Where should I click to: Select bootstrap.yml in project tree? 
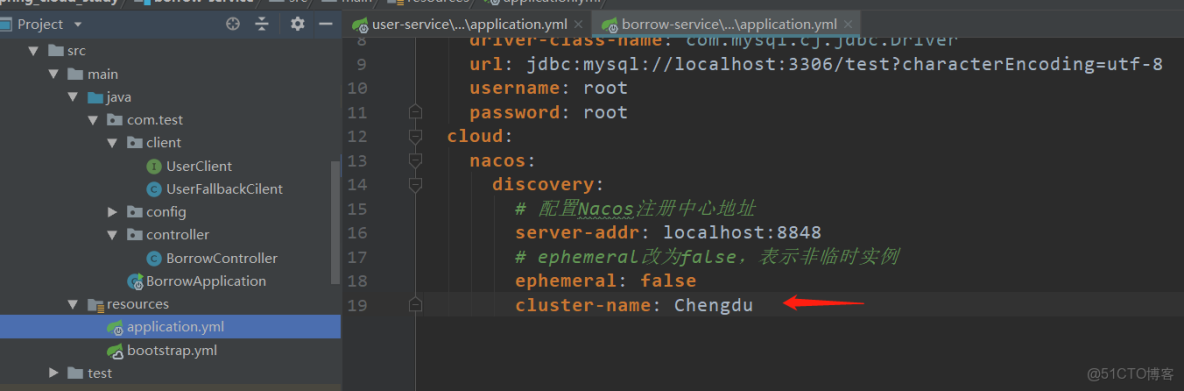(x=171, y=350)
